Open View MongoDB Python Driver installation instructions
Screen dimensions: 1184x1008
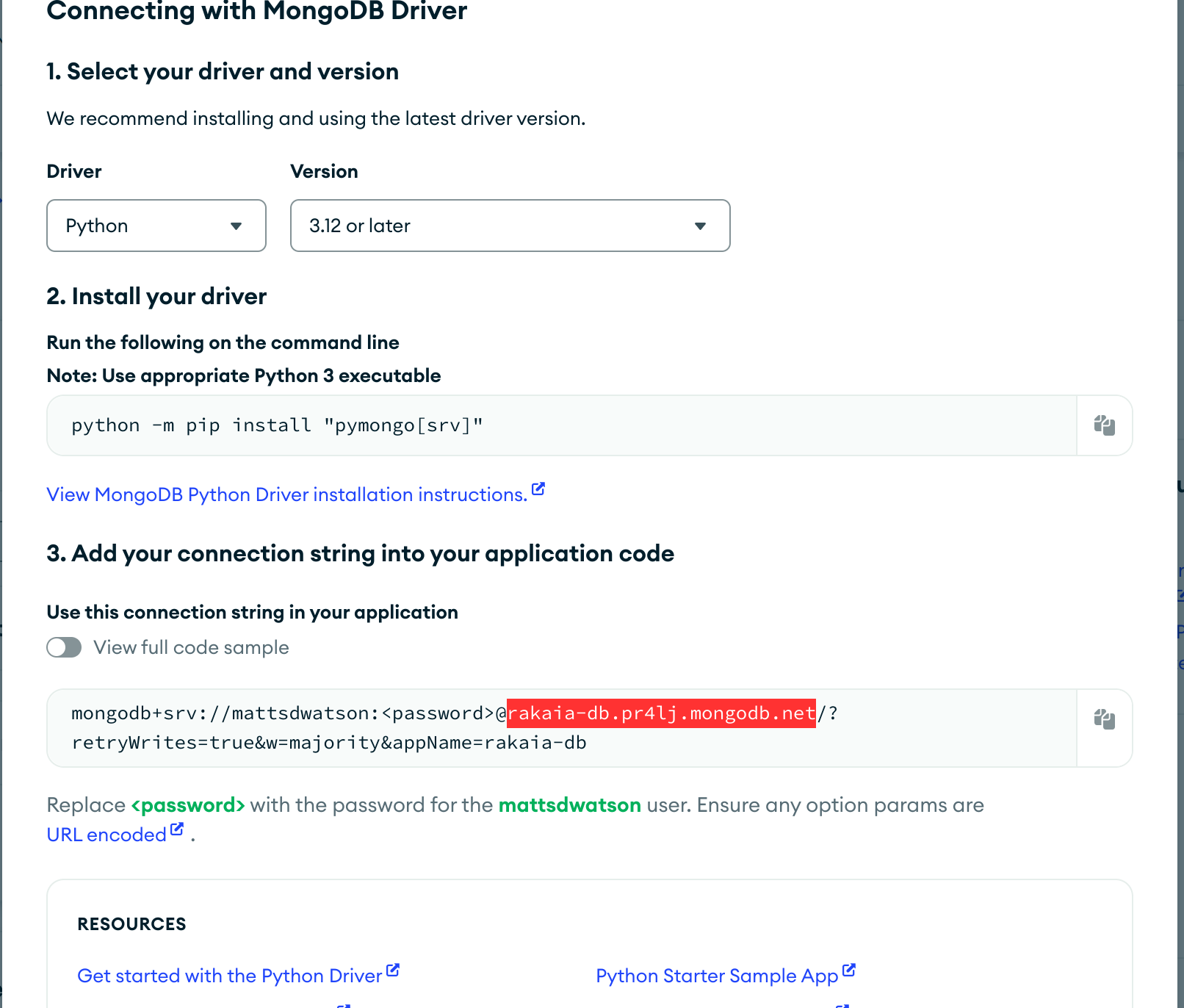[286, 495]
